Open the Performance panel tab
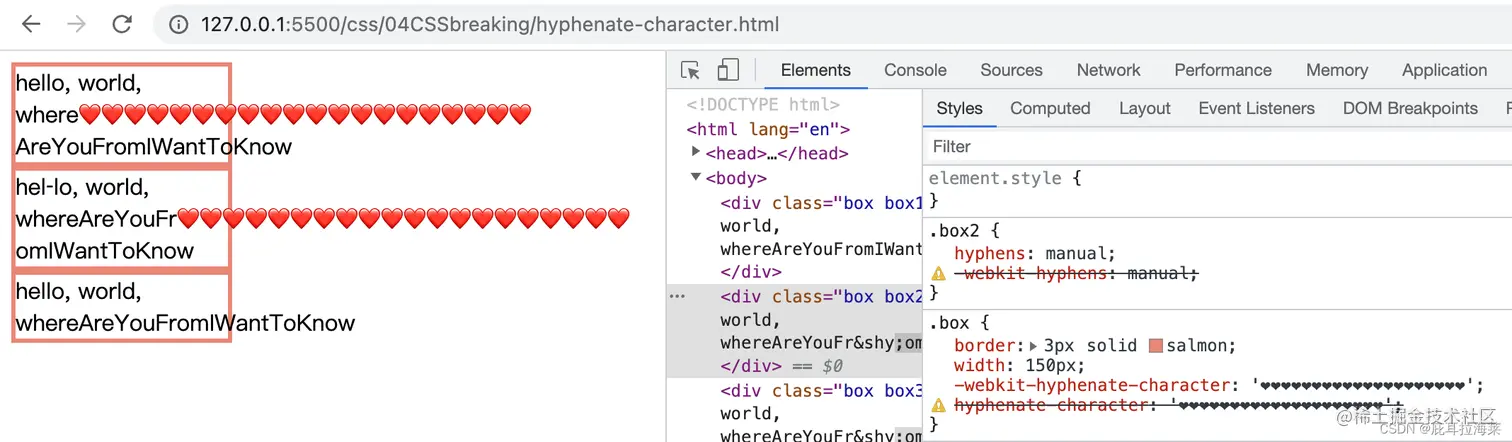 [x=1223, y=70]
